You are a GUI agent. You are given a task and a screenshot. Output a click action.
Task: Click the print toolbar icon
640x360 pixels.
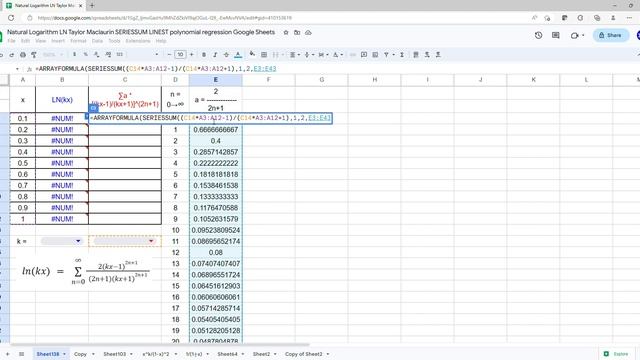(x=23, y=55)
